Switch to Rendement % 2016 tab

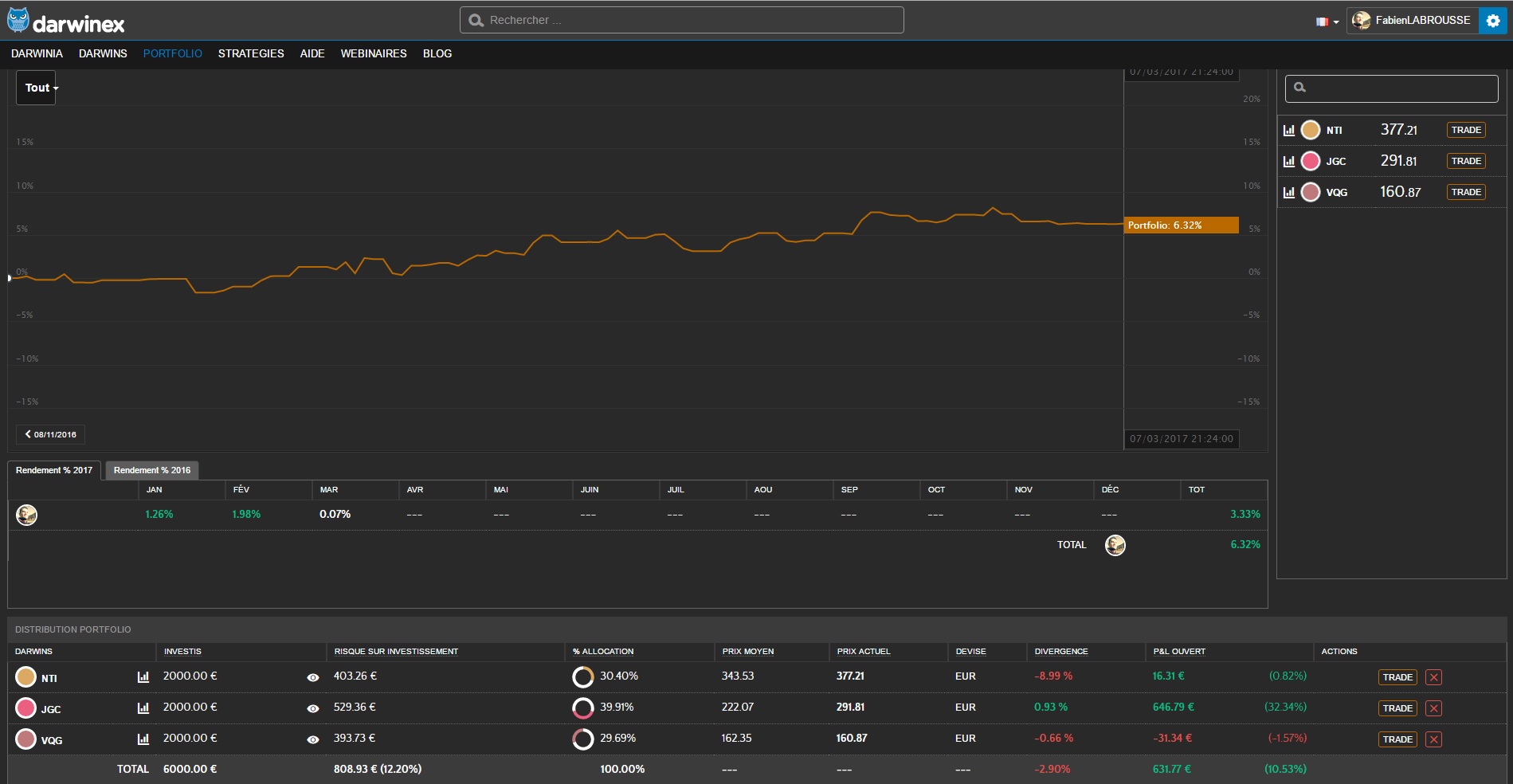click(x=151, y=470)
